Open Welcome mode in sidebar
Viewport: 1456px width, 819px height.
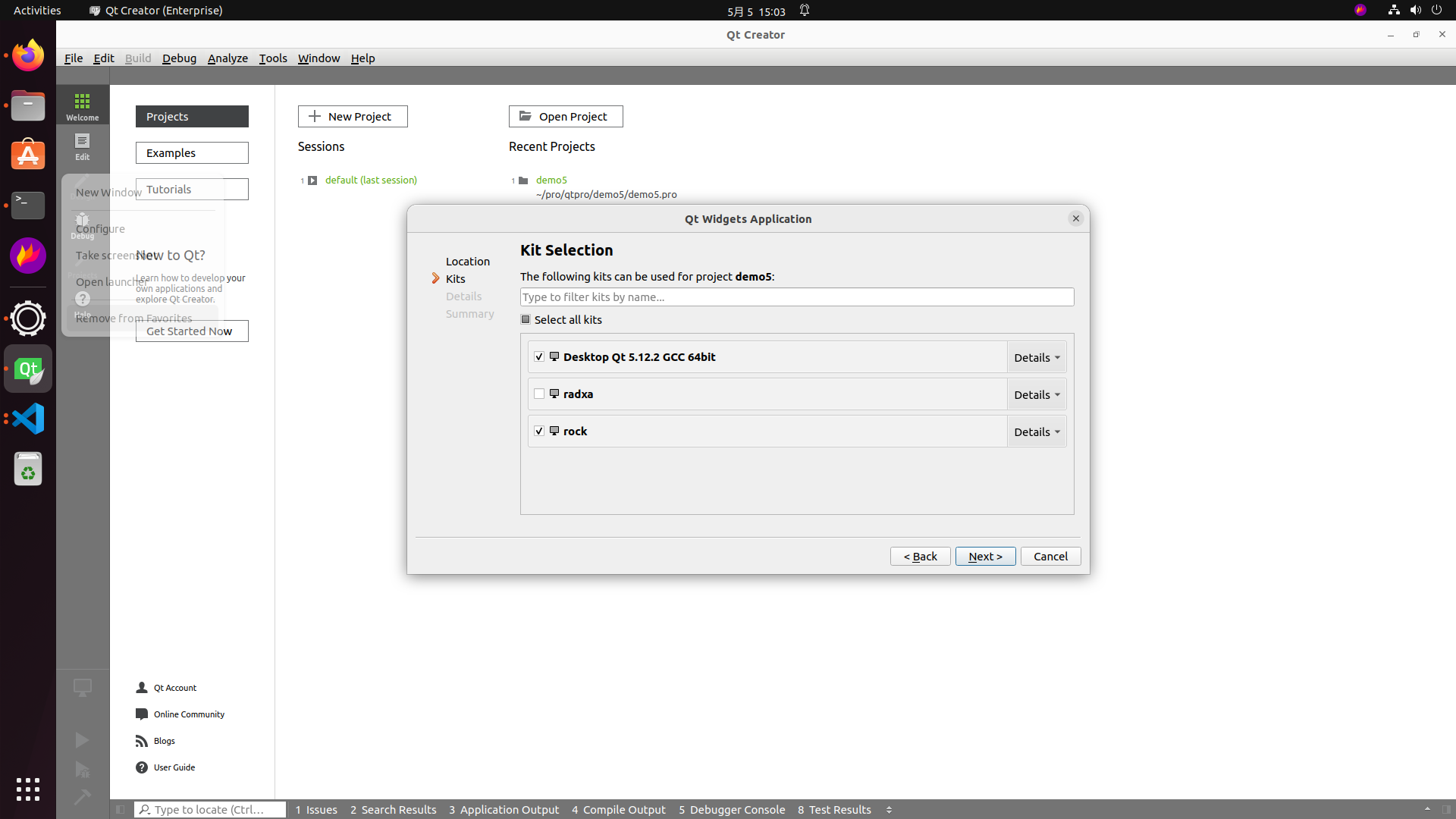coord(82,106)
